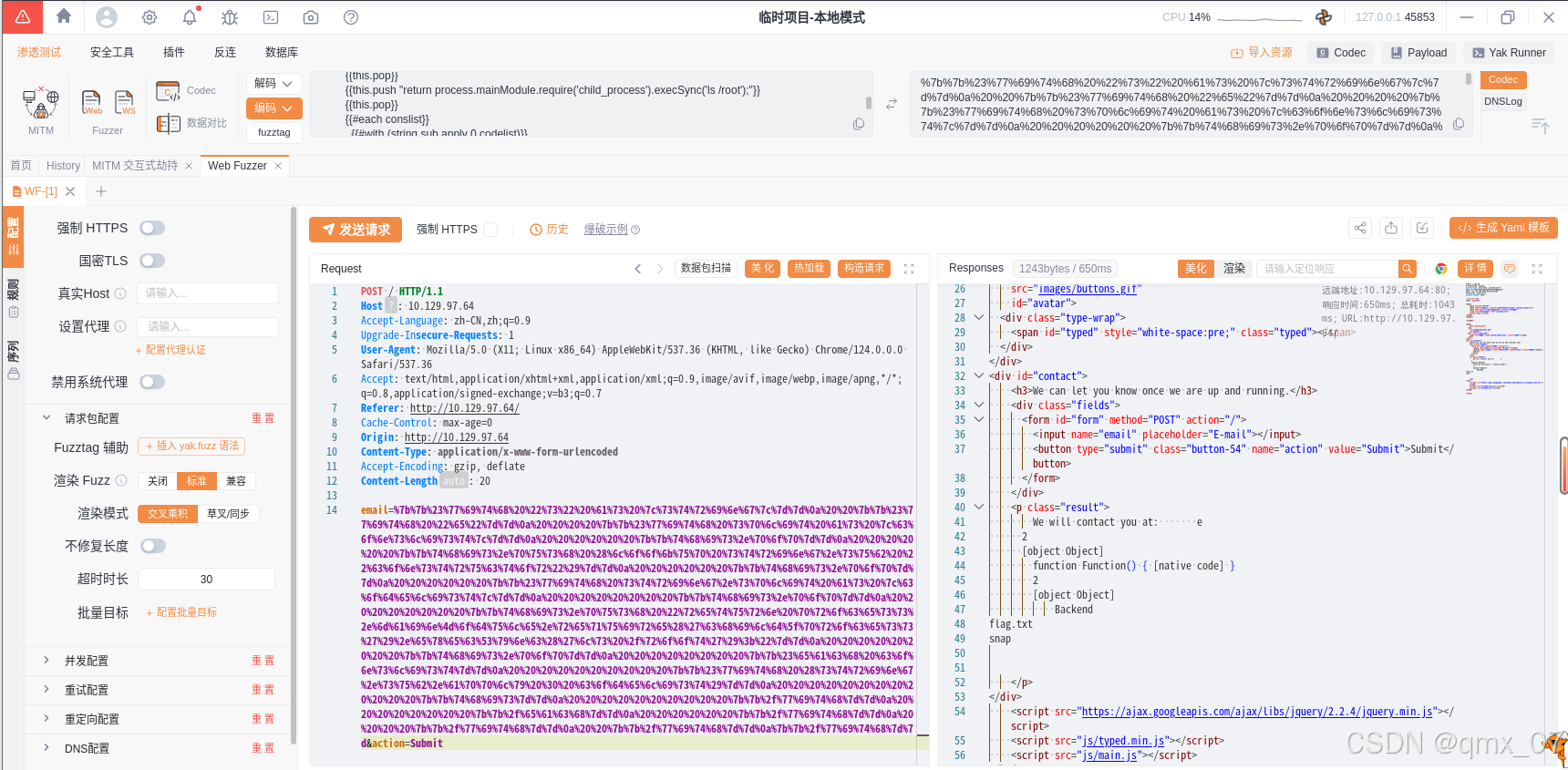This screenshot has width=1568, height=770.
Task: Toggle the 禁用系统代理 switch
Action: (x=152, y=382)
